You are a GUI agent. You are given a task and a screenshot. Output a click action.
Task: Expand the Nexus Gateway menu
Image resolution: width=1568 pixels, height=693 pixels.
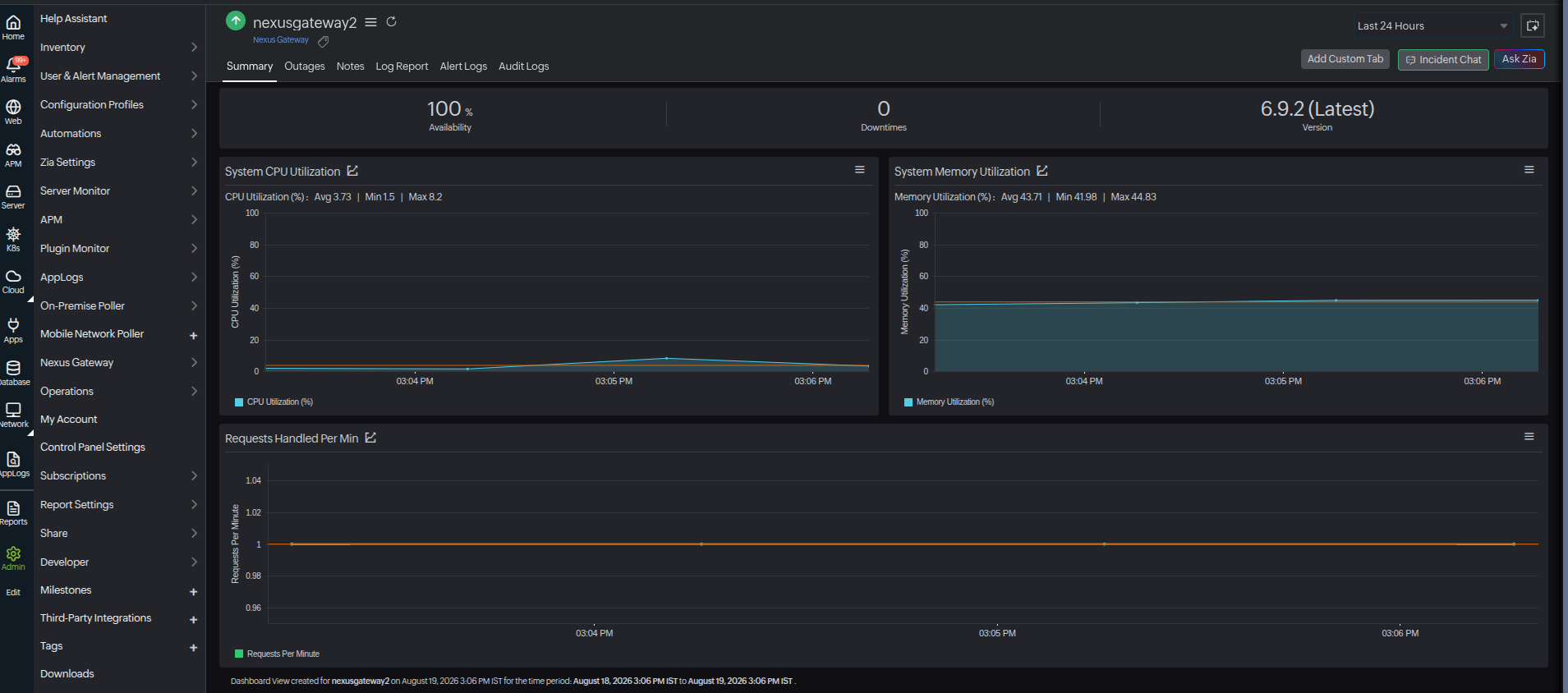coord(119,363)
